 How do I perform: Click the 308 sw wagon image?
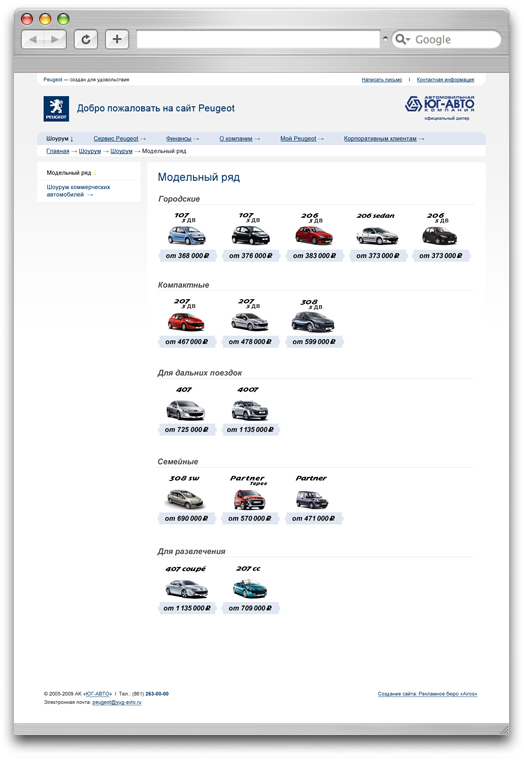pyautogui.click(x=185, y=499)
